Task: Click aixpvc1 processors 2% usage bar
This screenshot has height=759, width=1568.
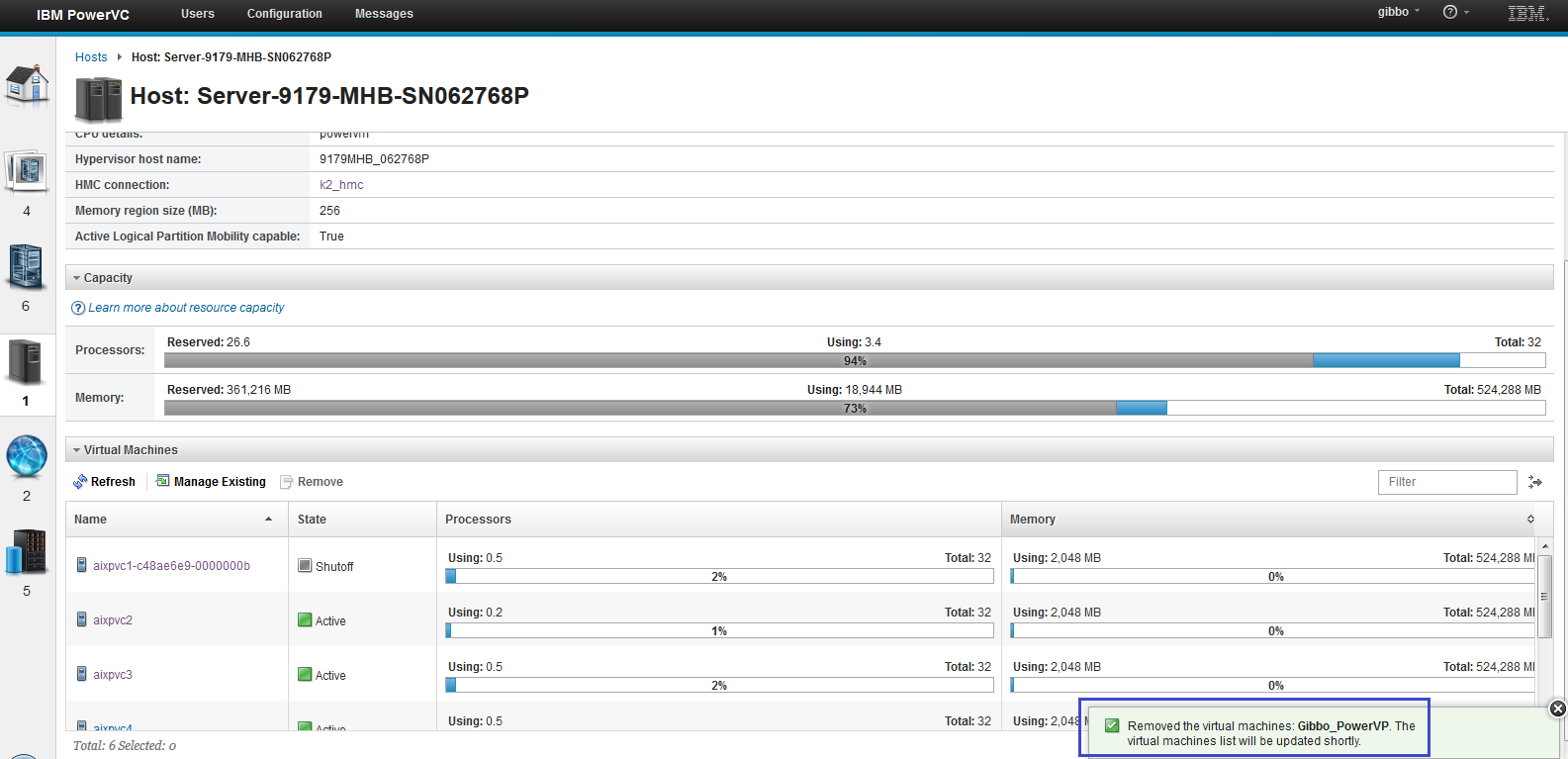Action: point(719,576)
